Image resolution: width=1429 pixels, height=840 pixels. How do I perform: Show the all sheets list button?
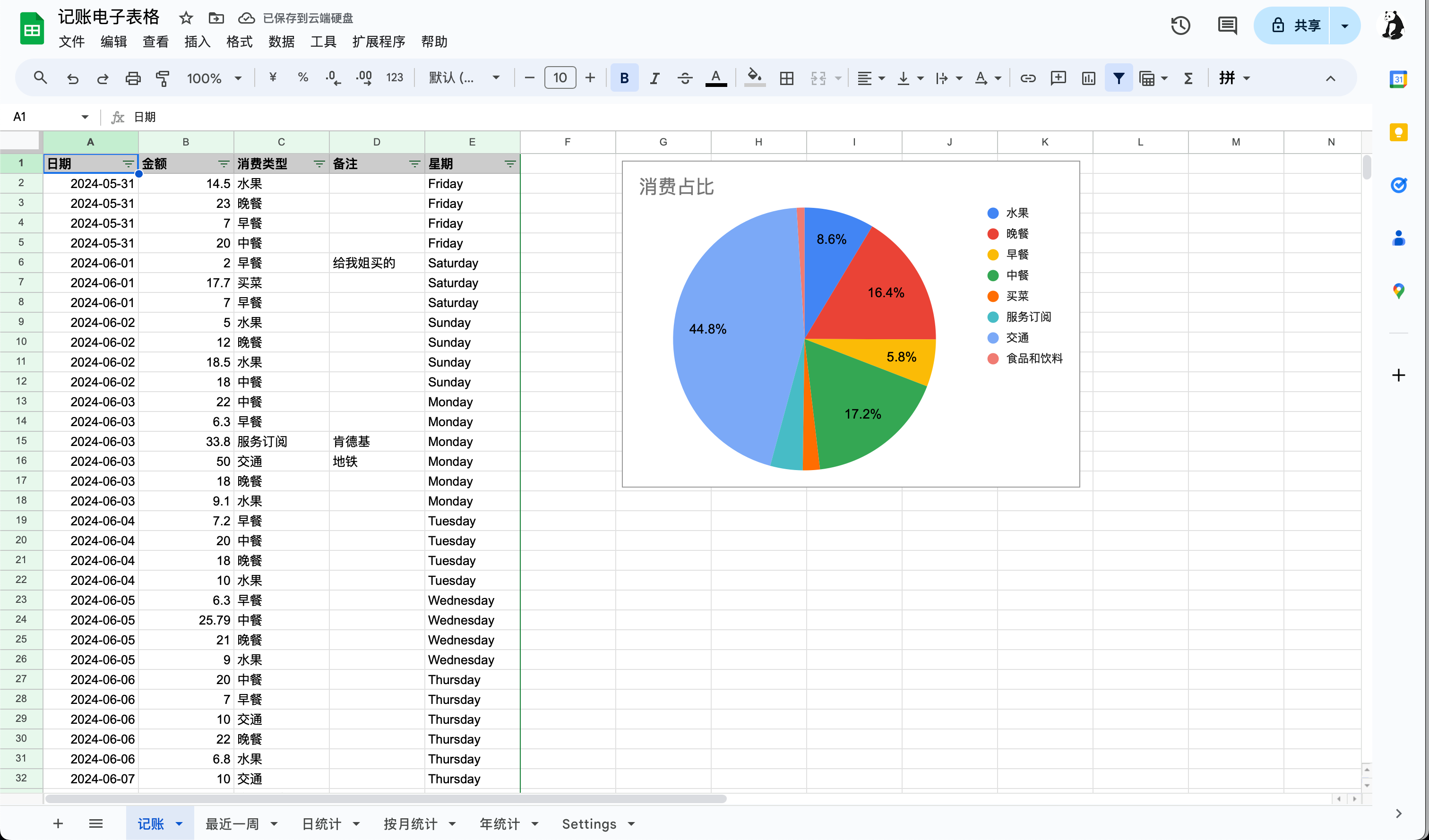[96, 823]
